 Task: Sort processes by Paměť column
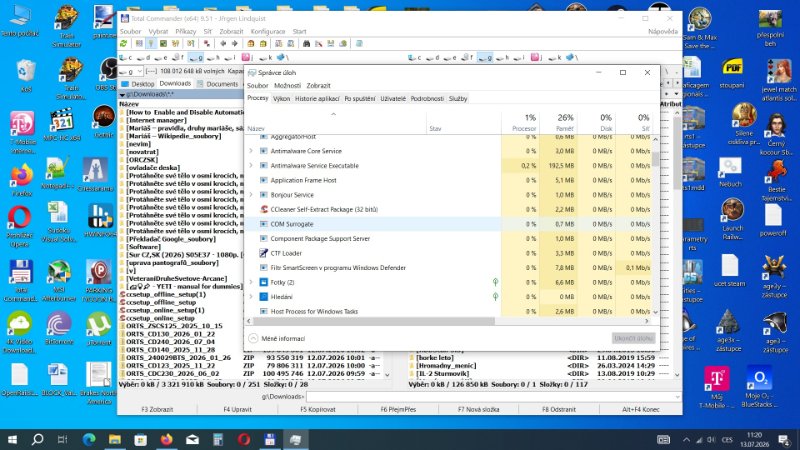(558, 122)
